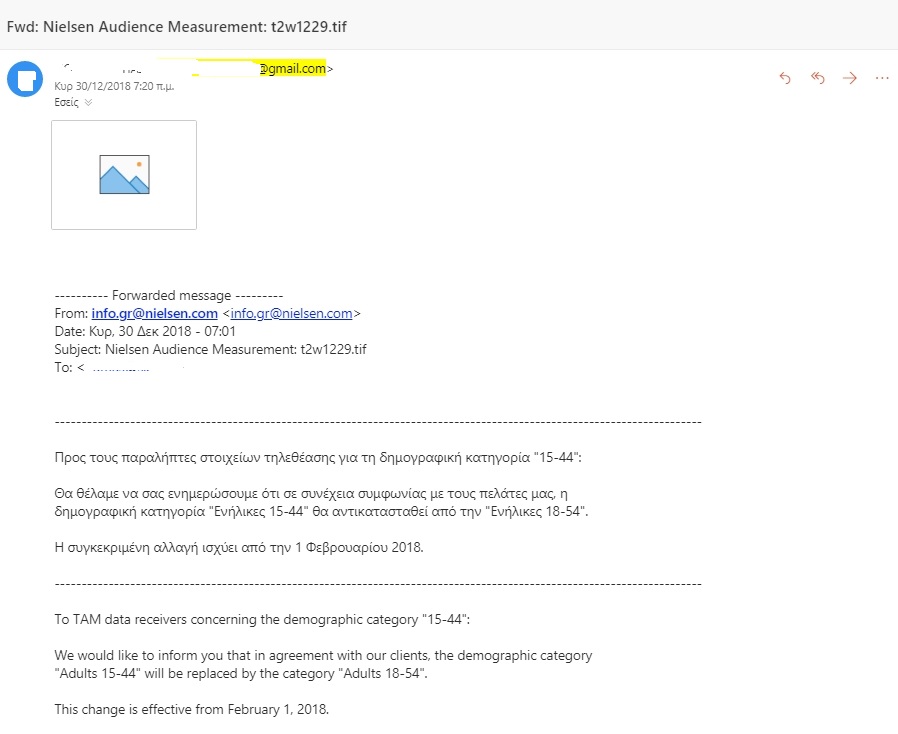898x734 pixels.
Task: Click the line Η συγκεκριμένη αλλαγή ισχύει
Action: coord(239,547)
